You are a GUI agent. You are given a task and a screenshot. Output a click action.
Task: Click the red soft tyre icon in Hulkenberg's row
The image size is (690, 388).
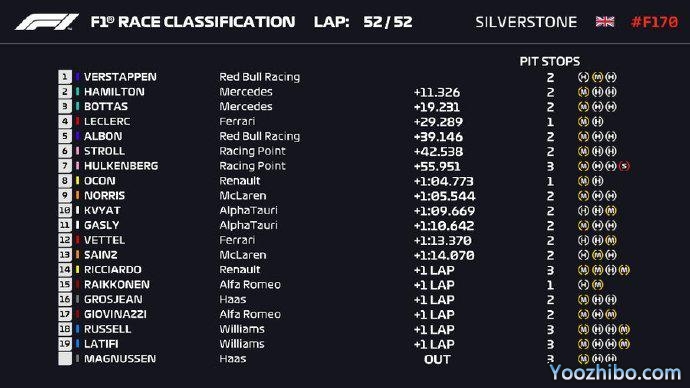click(624, 166)
